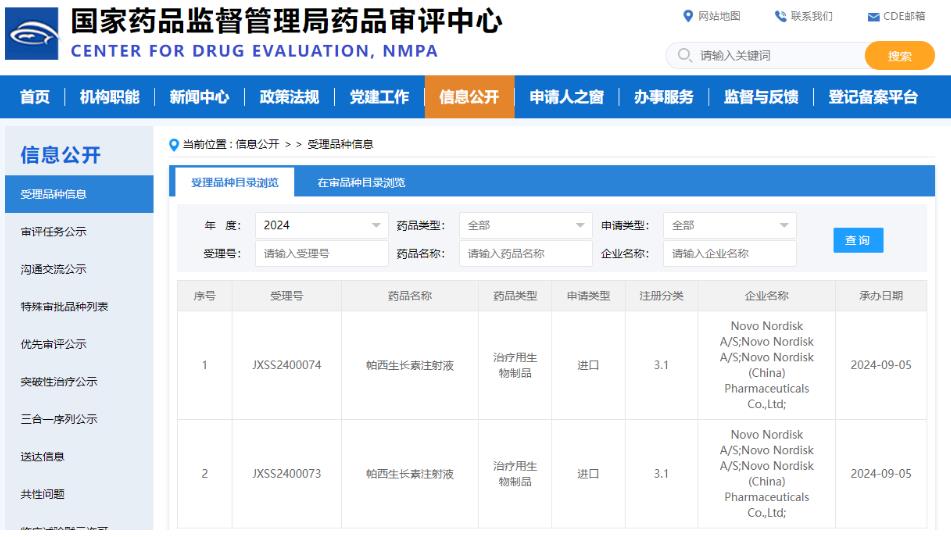The image size is (951, 537).
Task: Select 受理品种目录浏览 tab
Action: coord(235,183)
